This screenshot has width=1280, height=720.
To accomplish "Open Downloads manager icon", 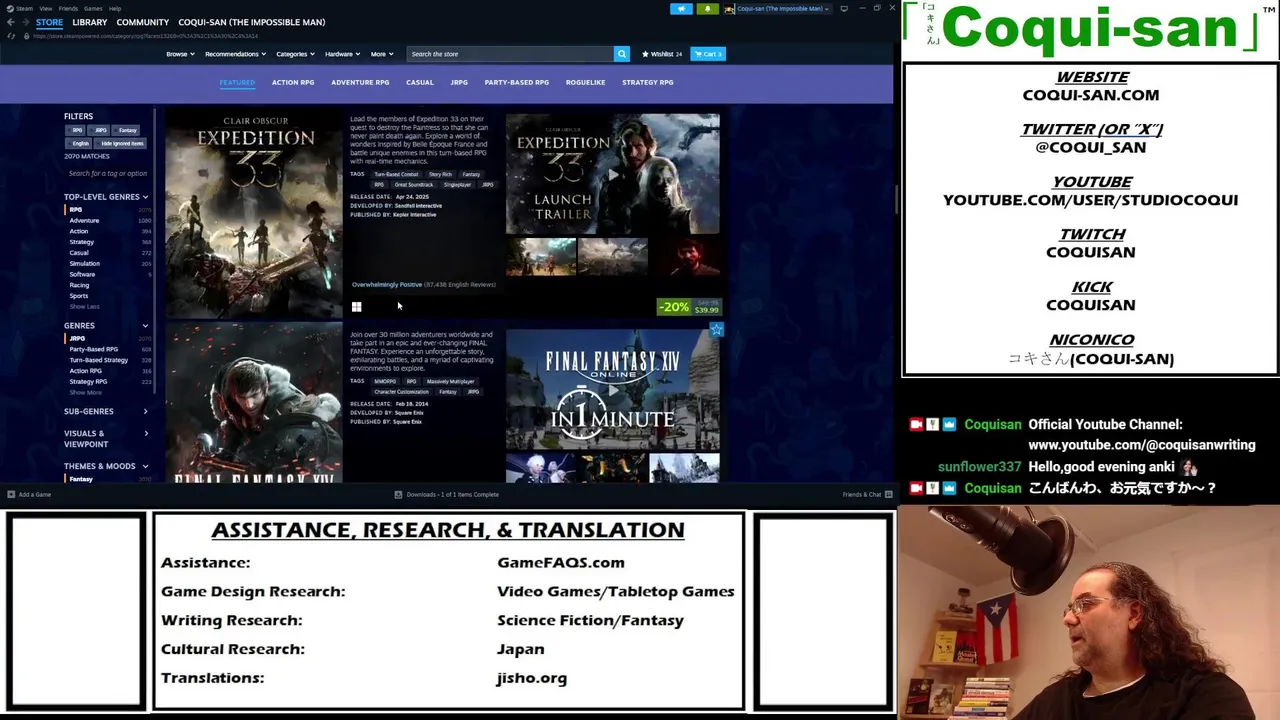I will [398, 494].
